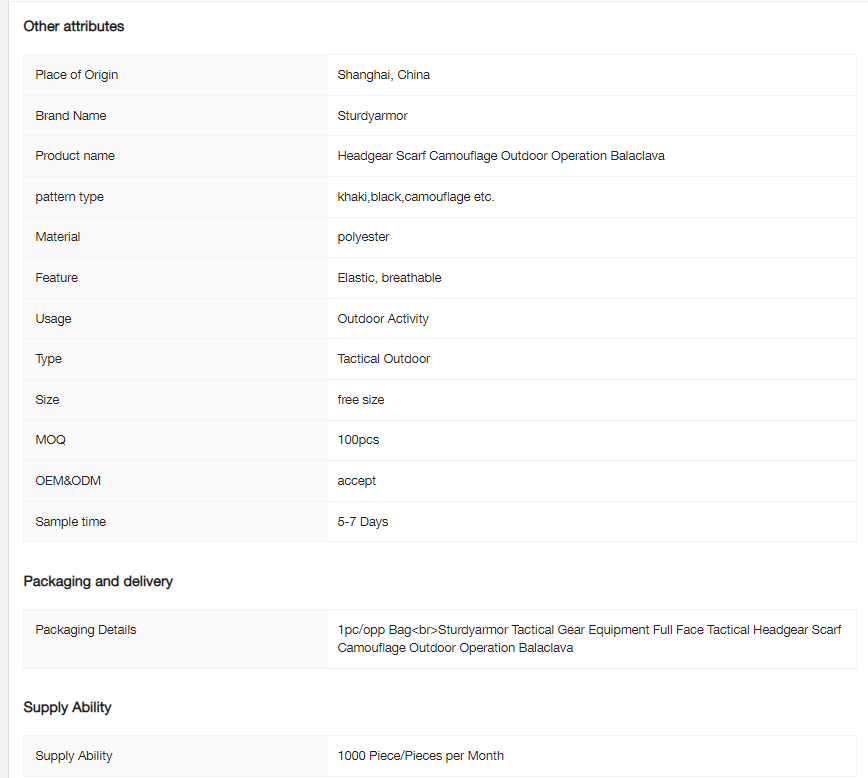
Task: Click the 5-7 Days sample time
Action: point(363,522)
